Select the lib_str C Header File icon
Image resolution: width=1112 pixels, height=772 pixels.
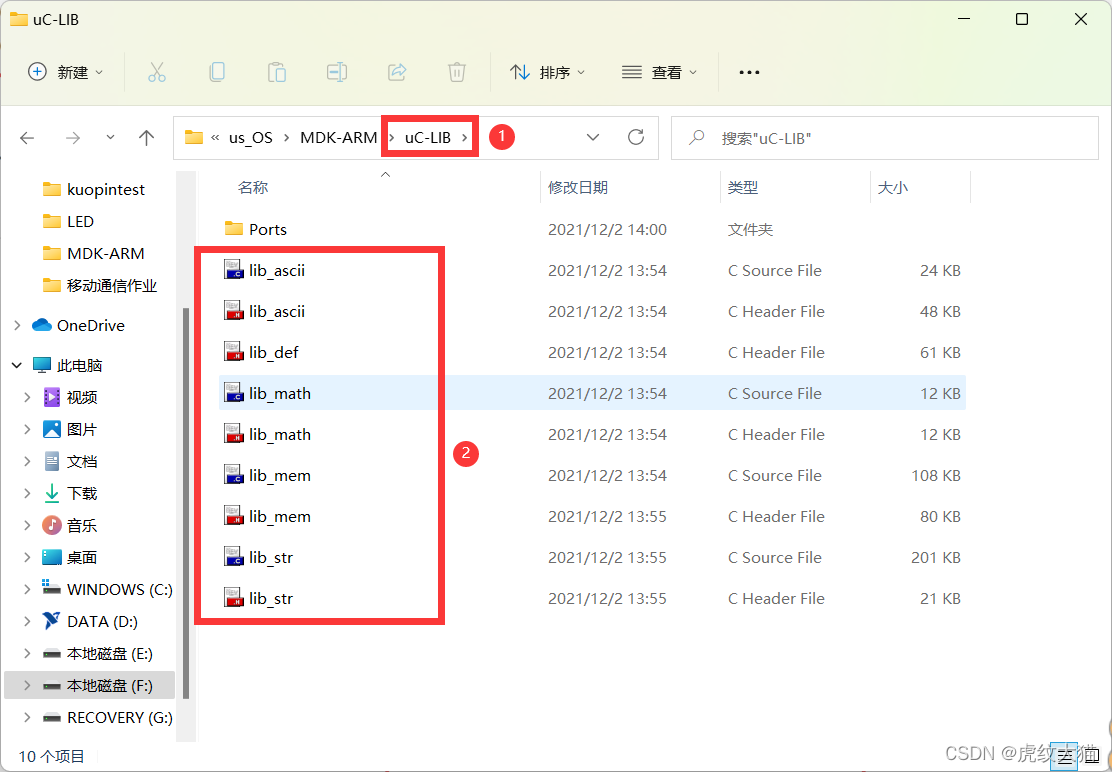234,598
